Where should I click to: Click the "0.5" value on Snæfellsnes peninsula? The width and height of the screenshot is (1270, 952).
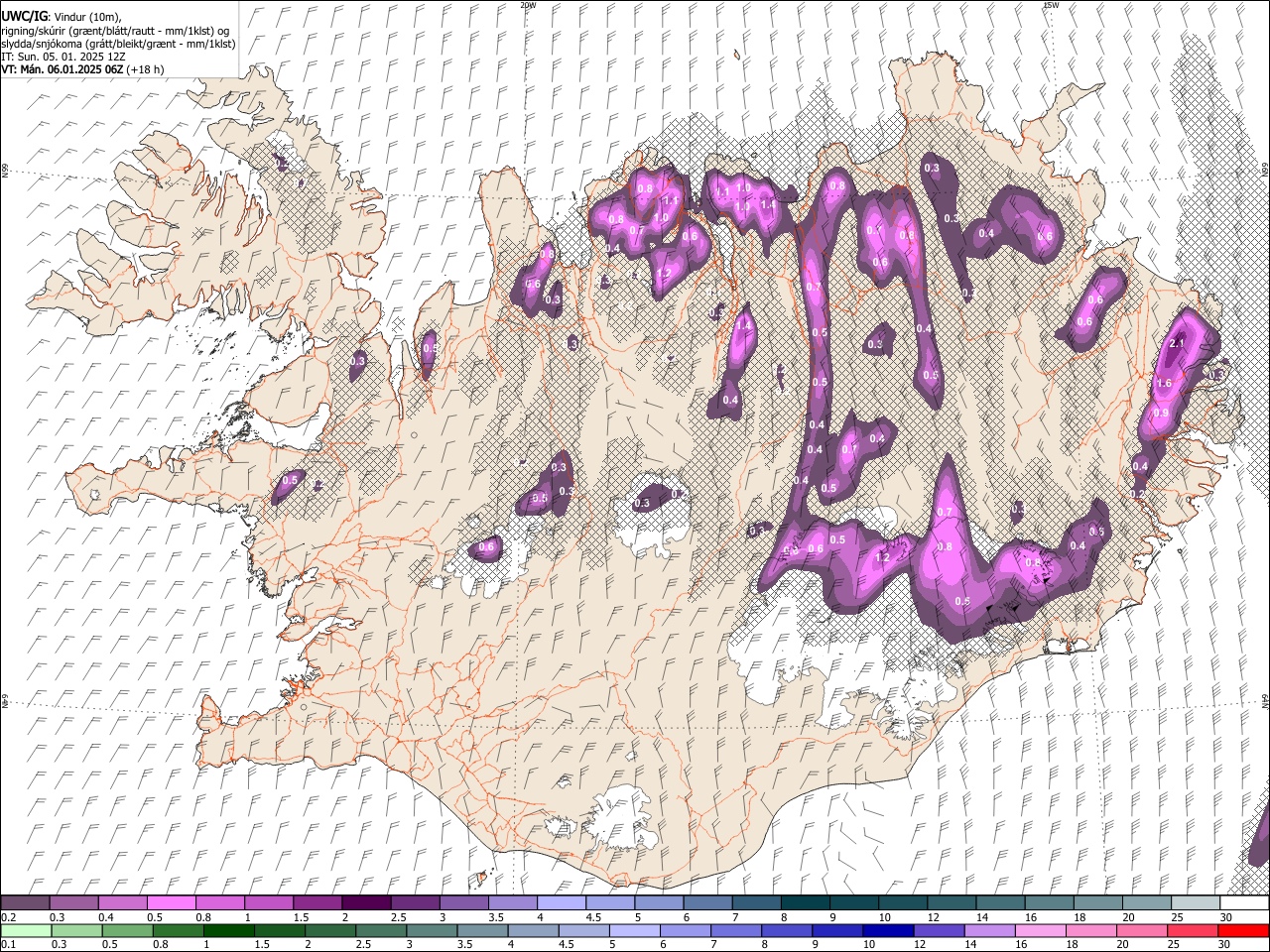[x=290, y=480]
